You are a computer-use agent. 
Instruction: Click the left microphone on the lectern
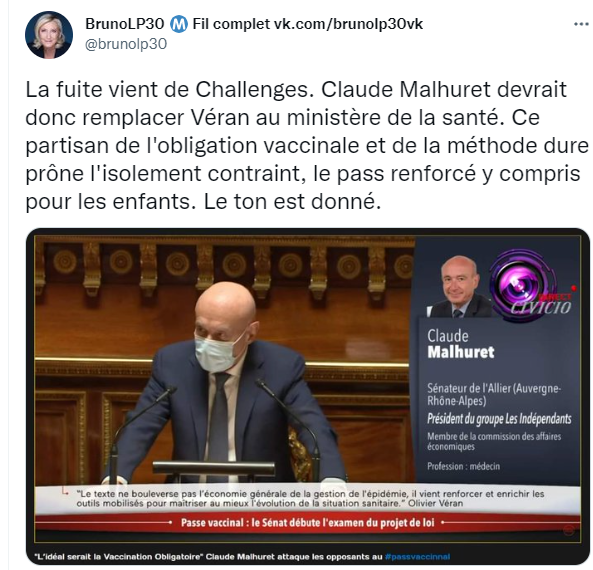click(142, 427)
